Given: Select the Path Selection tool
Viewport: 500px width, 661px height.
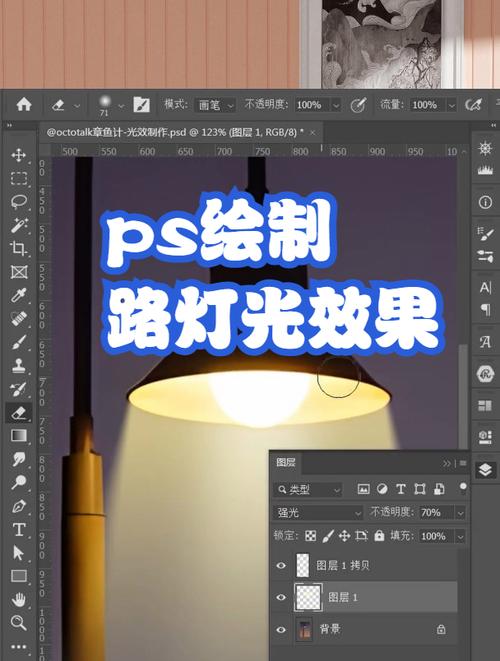Looking at the screenshot, I should point(19,552).
